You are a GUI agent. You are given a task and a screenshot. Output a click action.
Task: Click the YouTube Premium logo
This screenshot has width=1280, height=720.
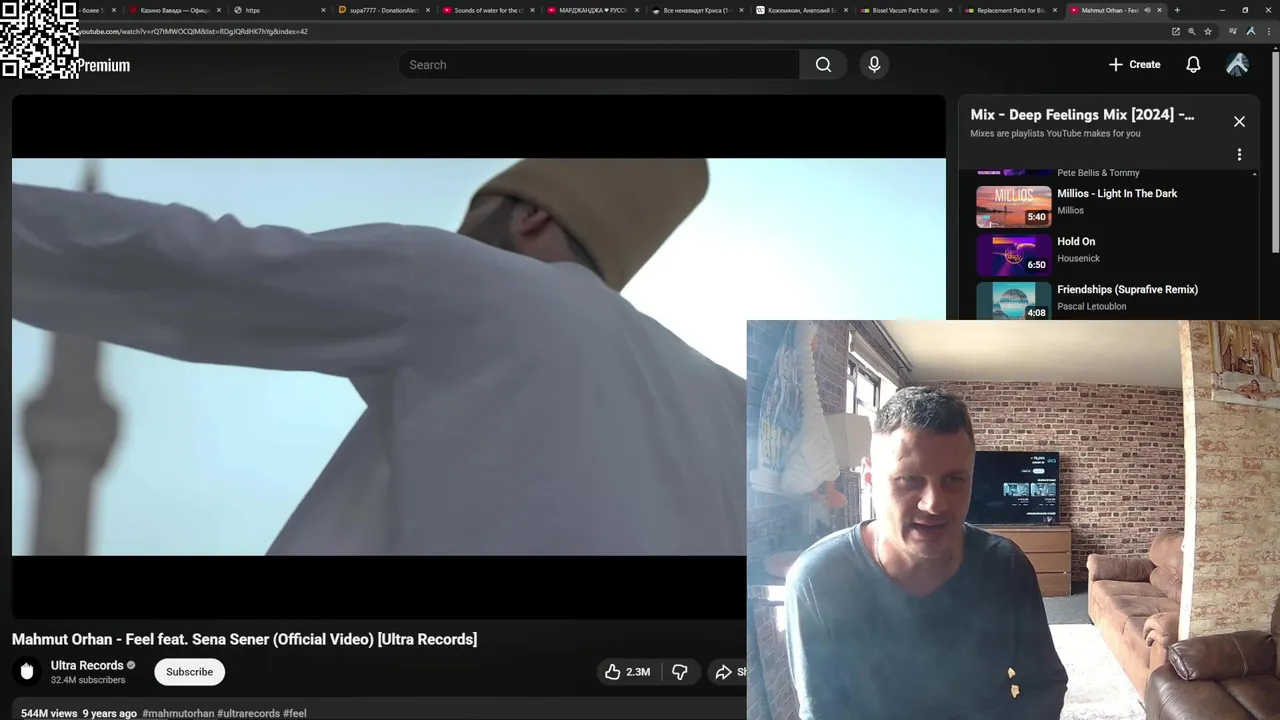pos(103,65)
